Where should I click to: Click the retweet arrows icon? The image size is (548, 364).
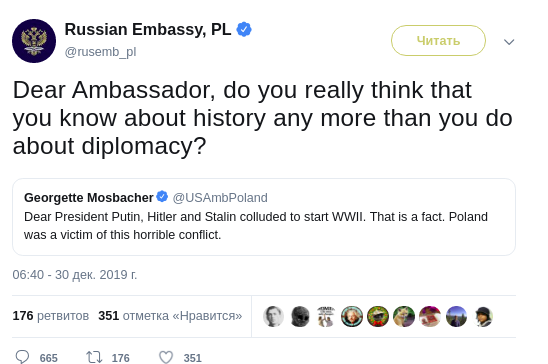(94, 357)
